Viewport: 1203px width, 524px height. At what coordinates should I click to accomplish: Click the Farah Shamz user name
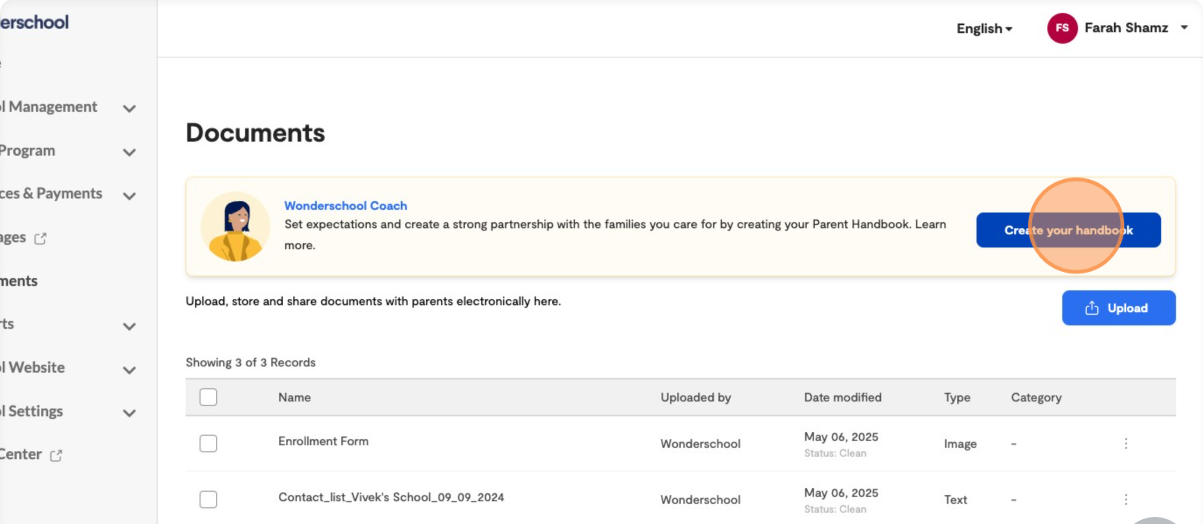click(1126, 28)
